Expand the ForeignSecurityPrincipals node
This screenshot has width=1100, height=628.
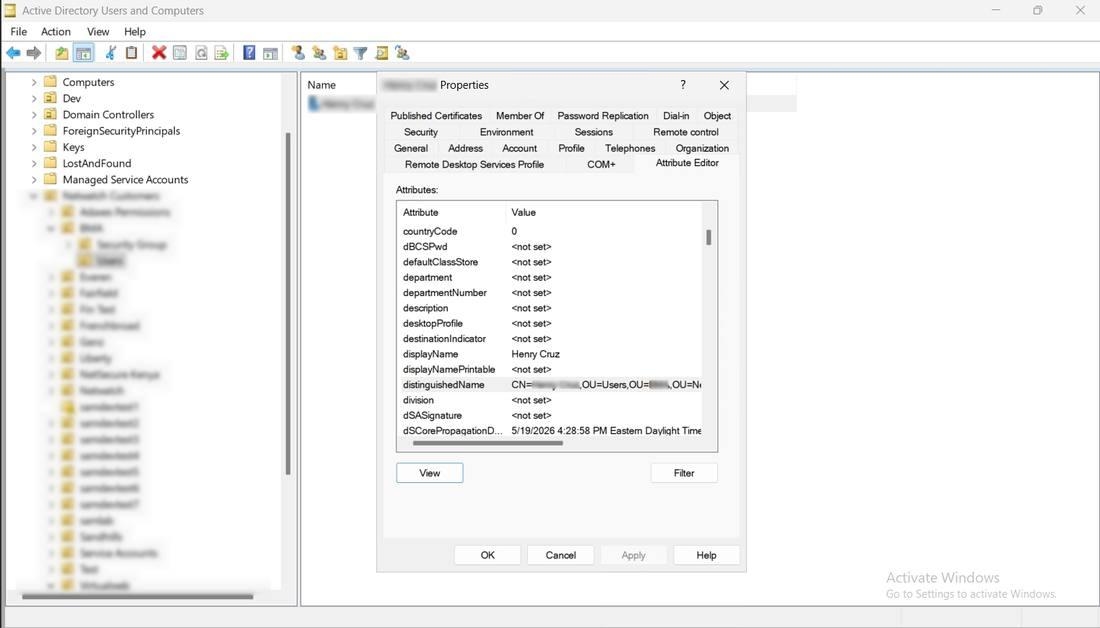tap(34, 131)
